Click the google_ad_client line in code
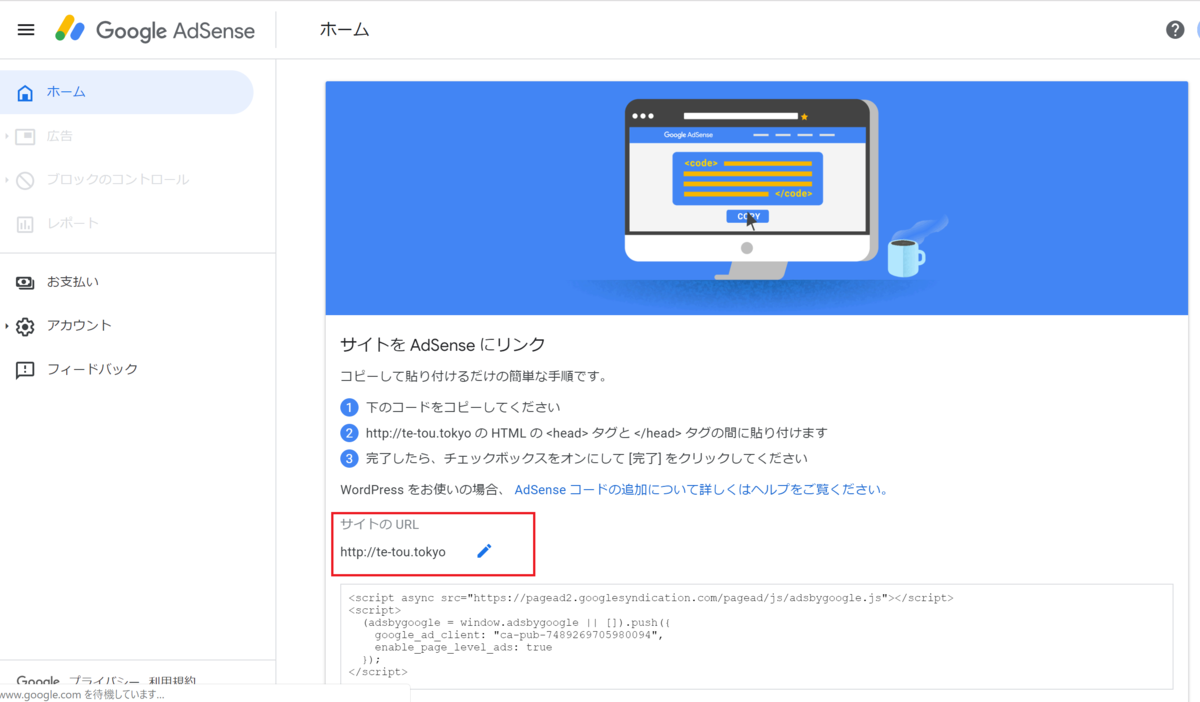 pyautogui.click(x=519, y=635)
